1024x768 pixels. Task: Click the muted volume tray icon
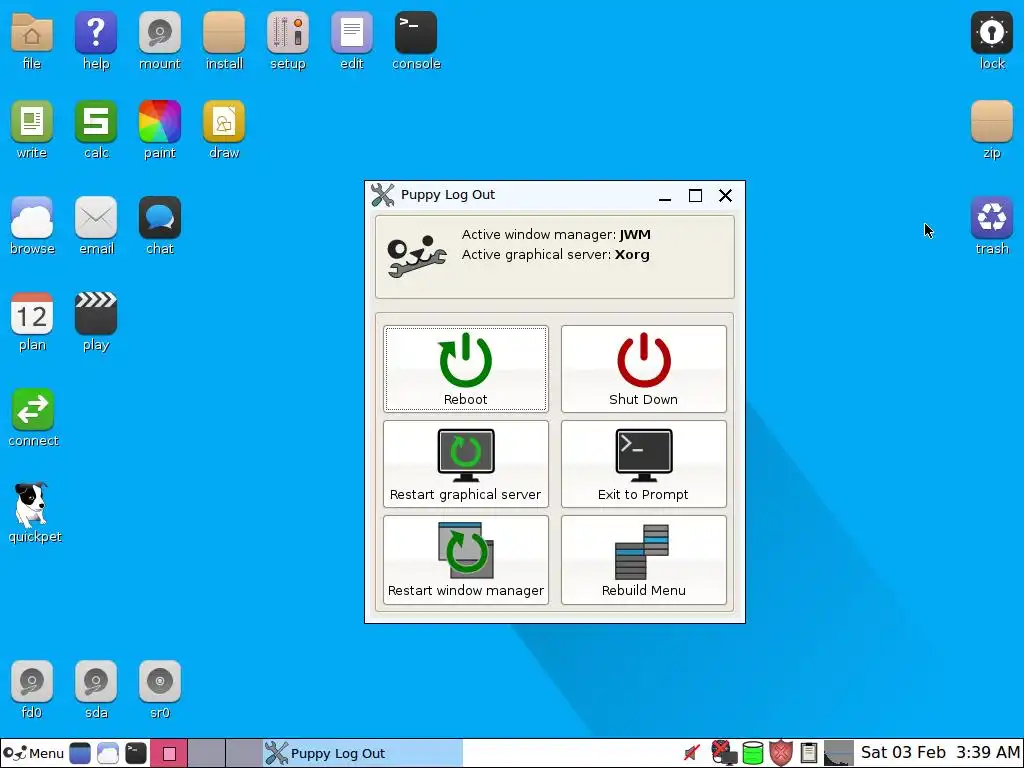click(x=691, y=754)
